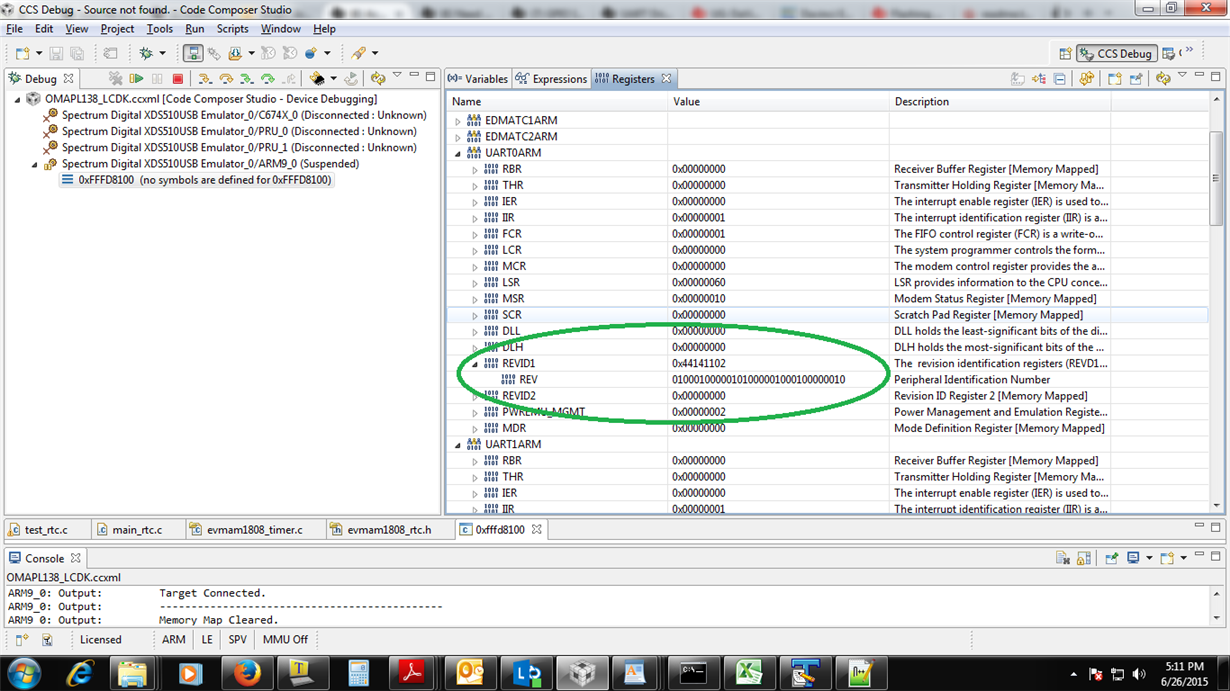
Task: Toggle the selected debug-context button in main toolbar
Action: click(193, 53)
